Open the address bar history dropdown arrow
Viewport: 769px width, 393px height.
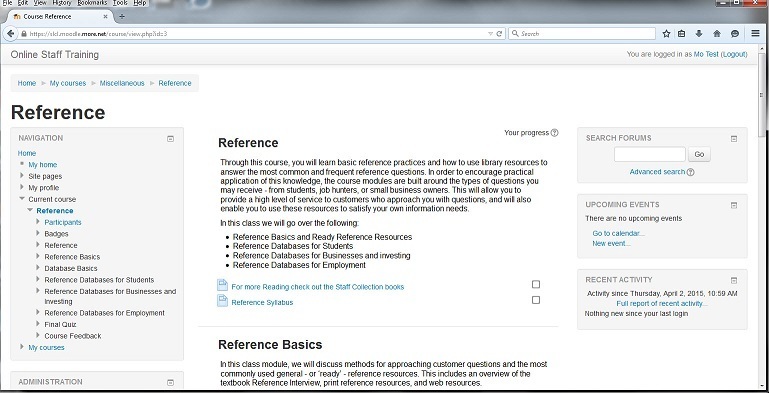click(x=490, y=34)
